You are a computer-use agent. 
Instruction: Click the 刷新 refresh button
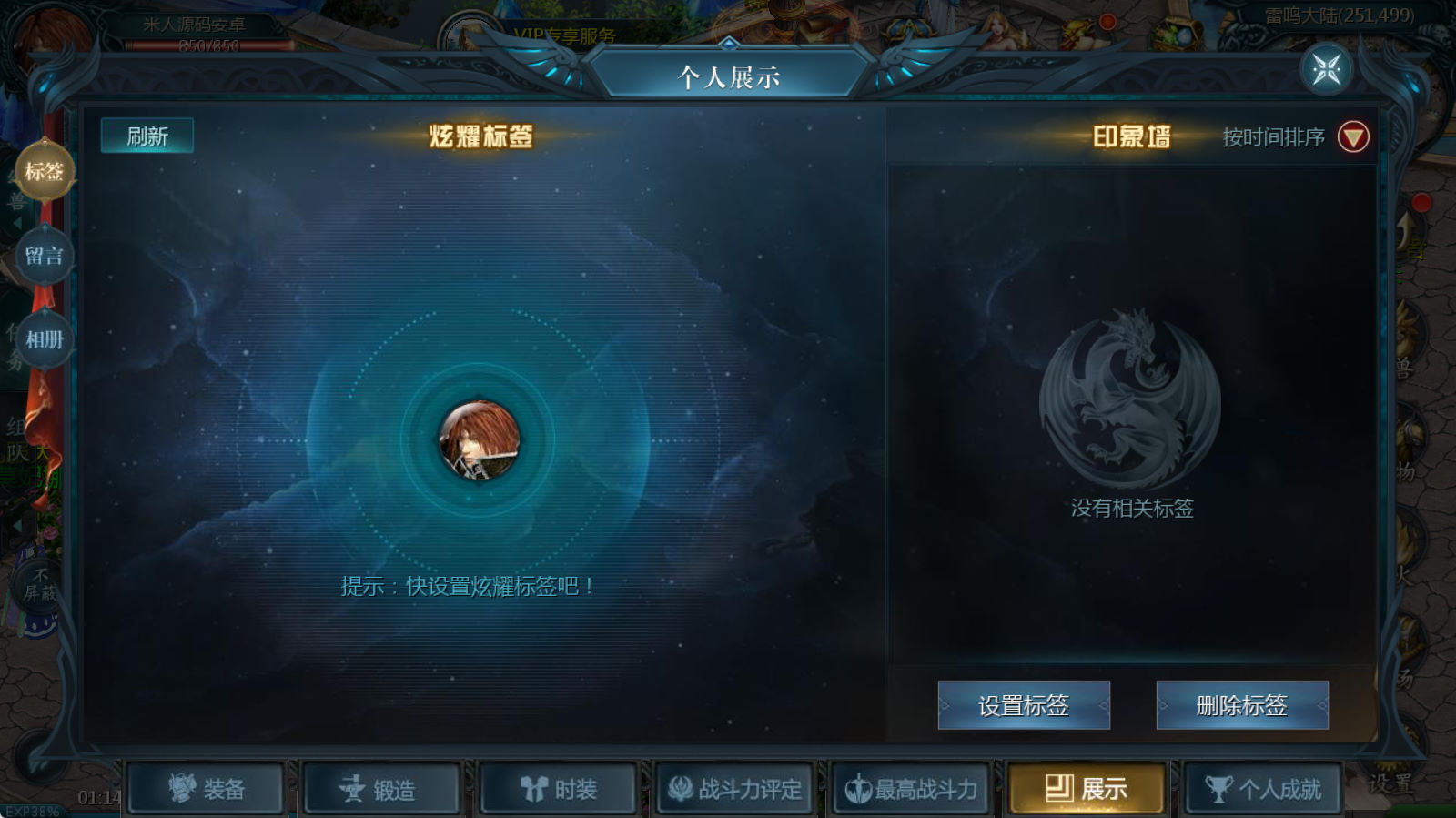coord(147,136)
